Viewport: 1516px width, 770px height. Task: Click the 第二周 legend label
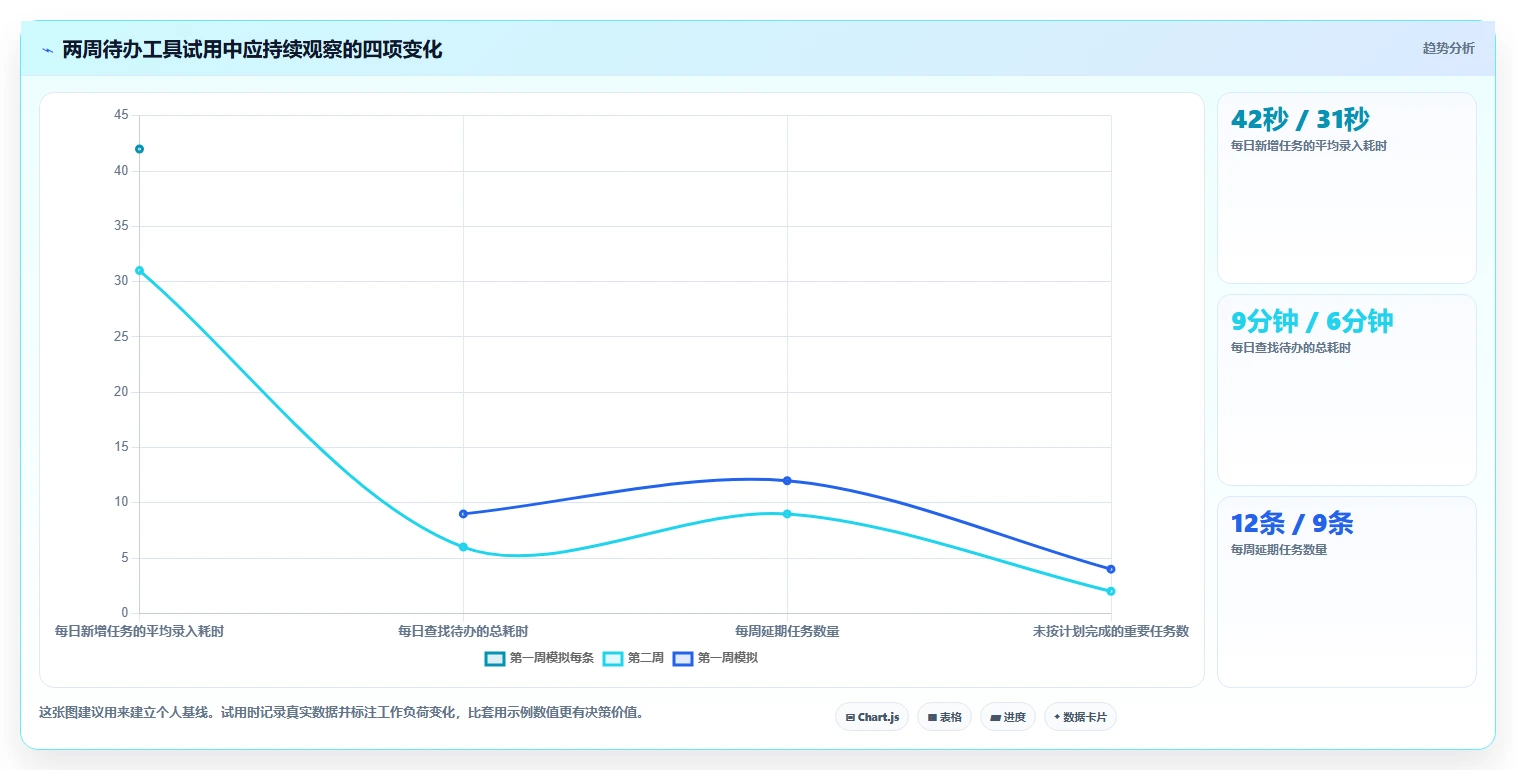tap(645, 658)
